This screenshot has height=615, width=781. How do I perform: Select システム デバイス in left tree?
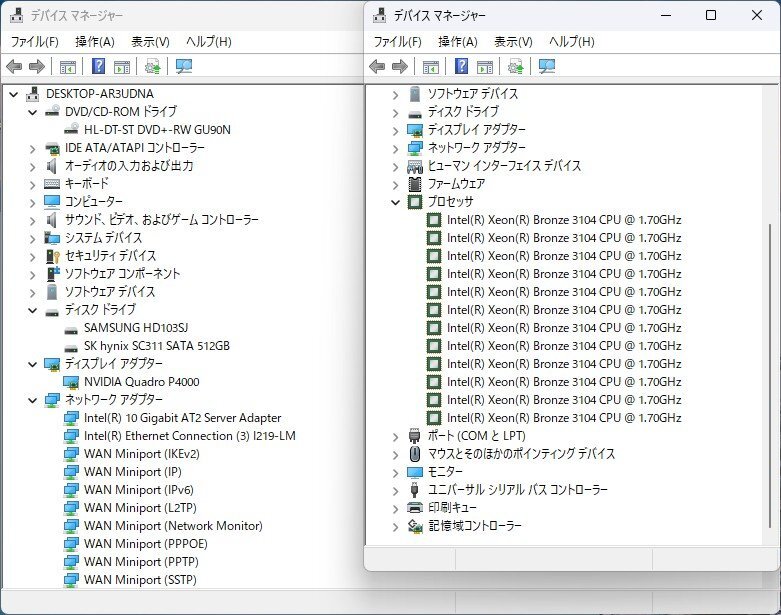(104, 238)
